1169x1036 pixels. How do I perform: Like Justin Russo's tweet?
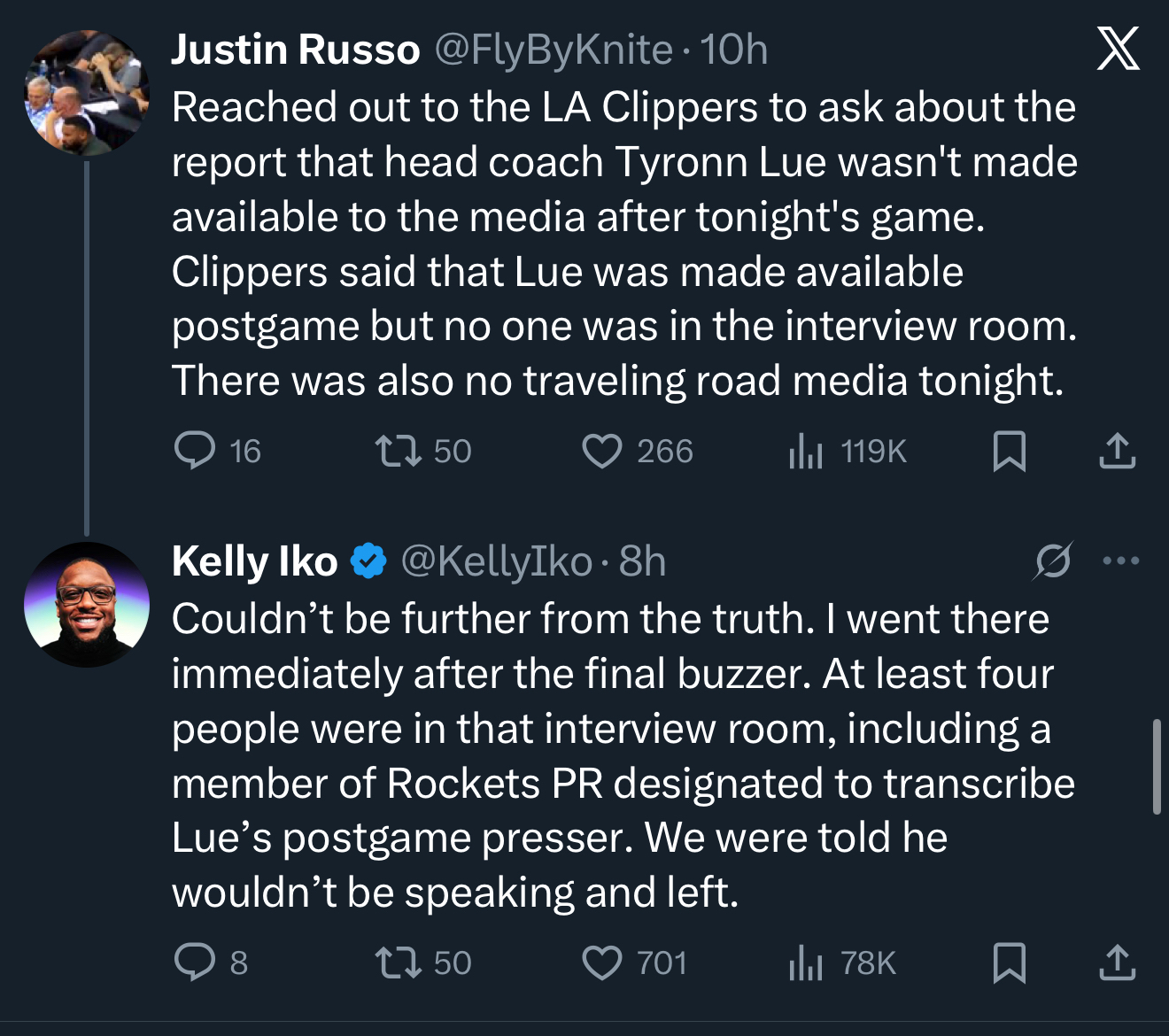601,451
